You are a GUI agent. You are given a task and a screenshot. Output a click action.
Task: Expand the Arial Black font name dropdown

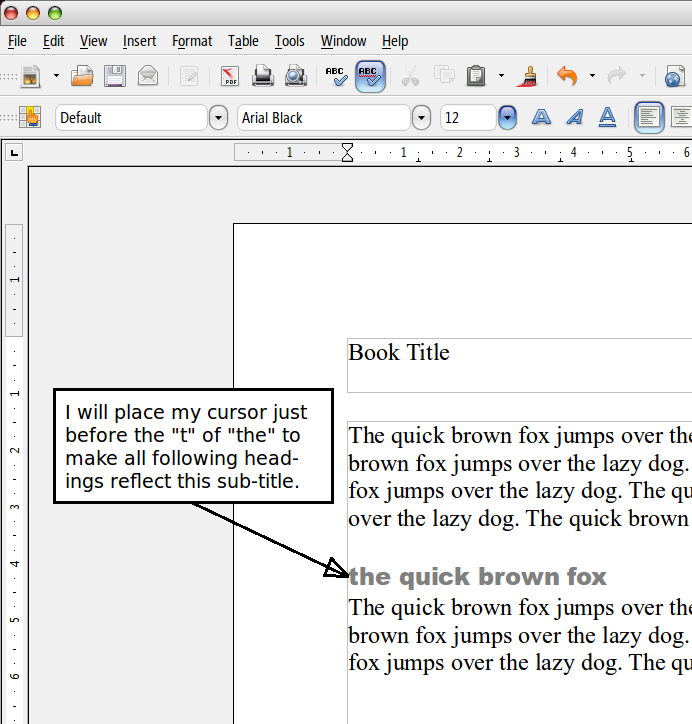(422, 118)
